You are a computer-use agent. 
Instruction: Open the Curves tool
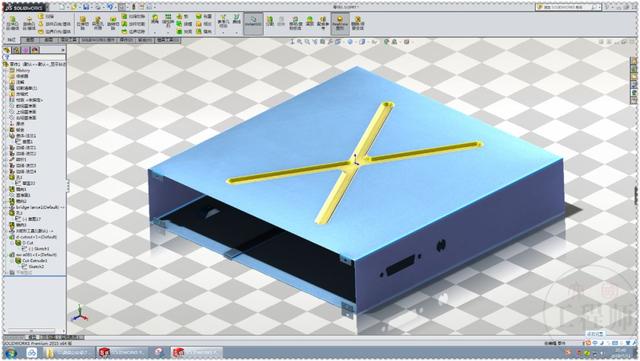point(237,20)
